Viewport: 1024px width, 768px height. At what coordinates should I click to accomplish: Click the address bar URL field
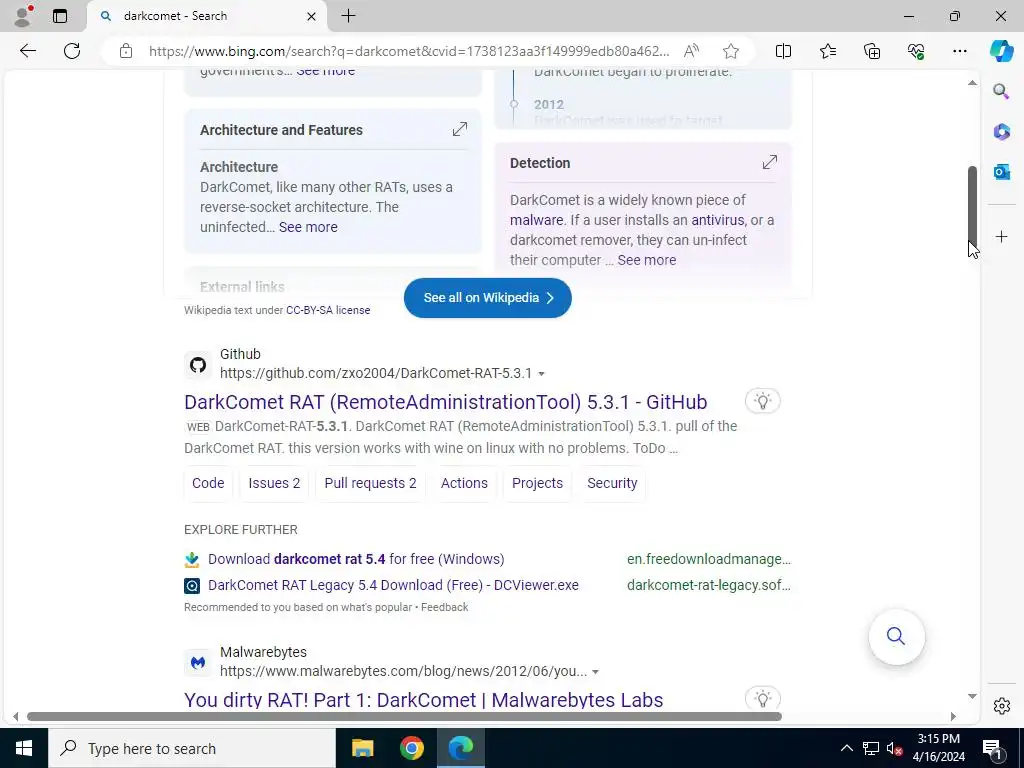coord(409,51)
